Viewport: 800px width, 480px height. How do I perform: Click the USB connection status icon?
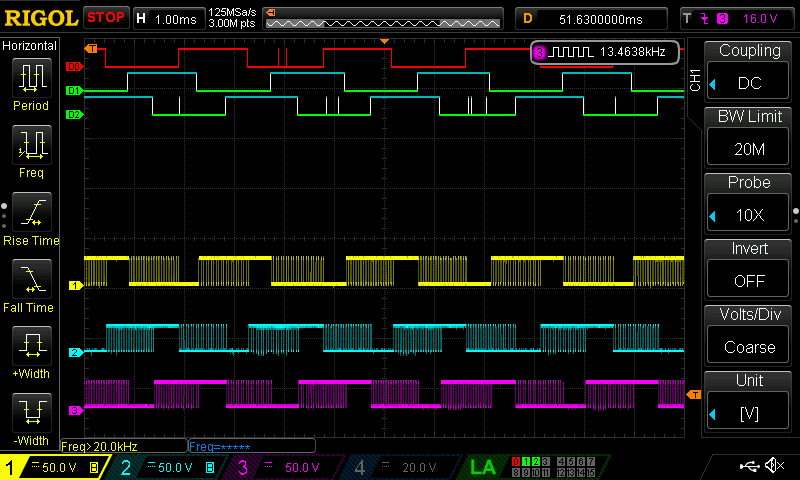click(x=750, y=465)
